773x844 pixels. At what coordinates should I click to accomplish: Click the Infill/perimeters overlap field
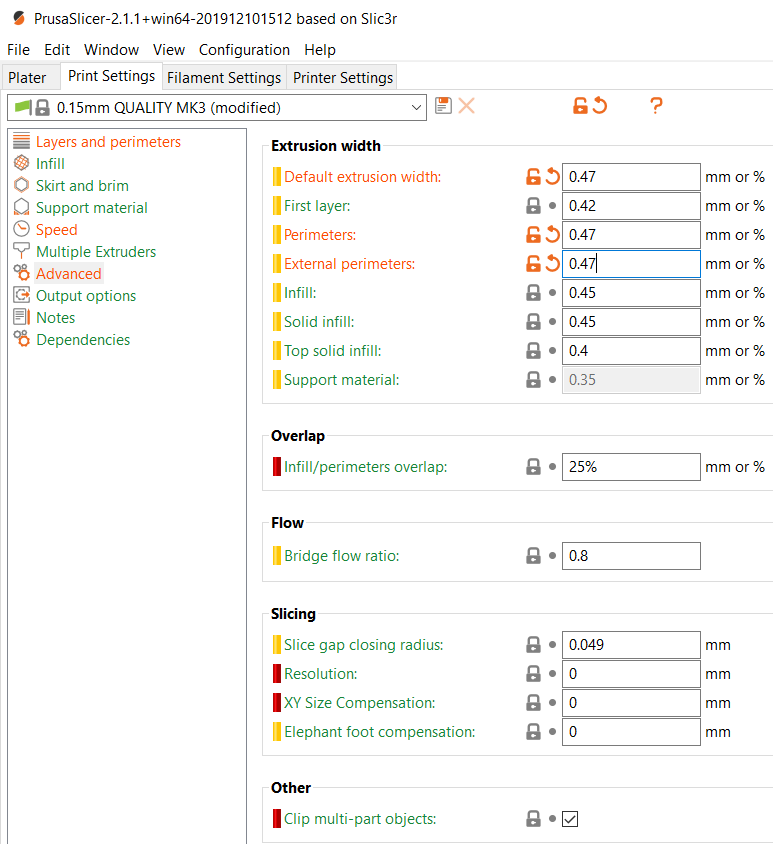click(x=631, y=467)
